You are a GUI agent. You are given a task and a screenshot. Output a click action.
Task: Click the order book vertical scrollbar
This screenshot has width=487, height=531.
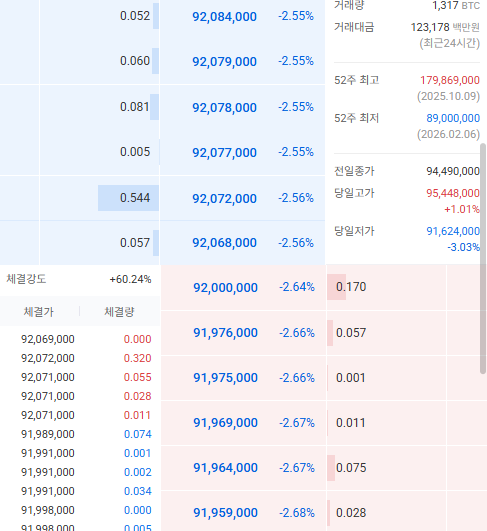click(483, 258)
